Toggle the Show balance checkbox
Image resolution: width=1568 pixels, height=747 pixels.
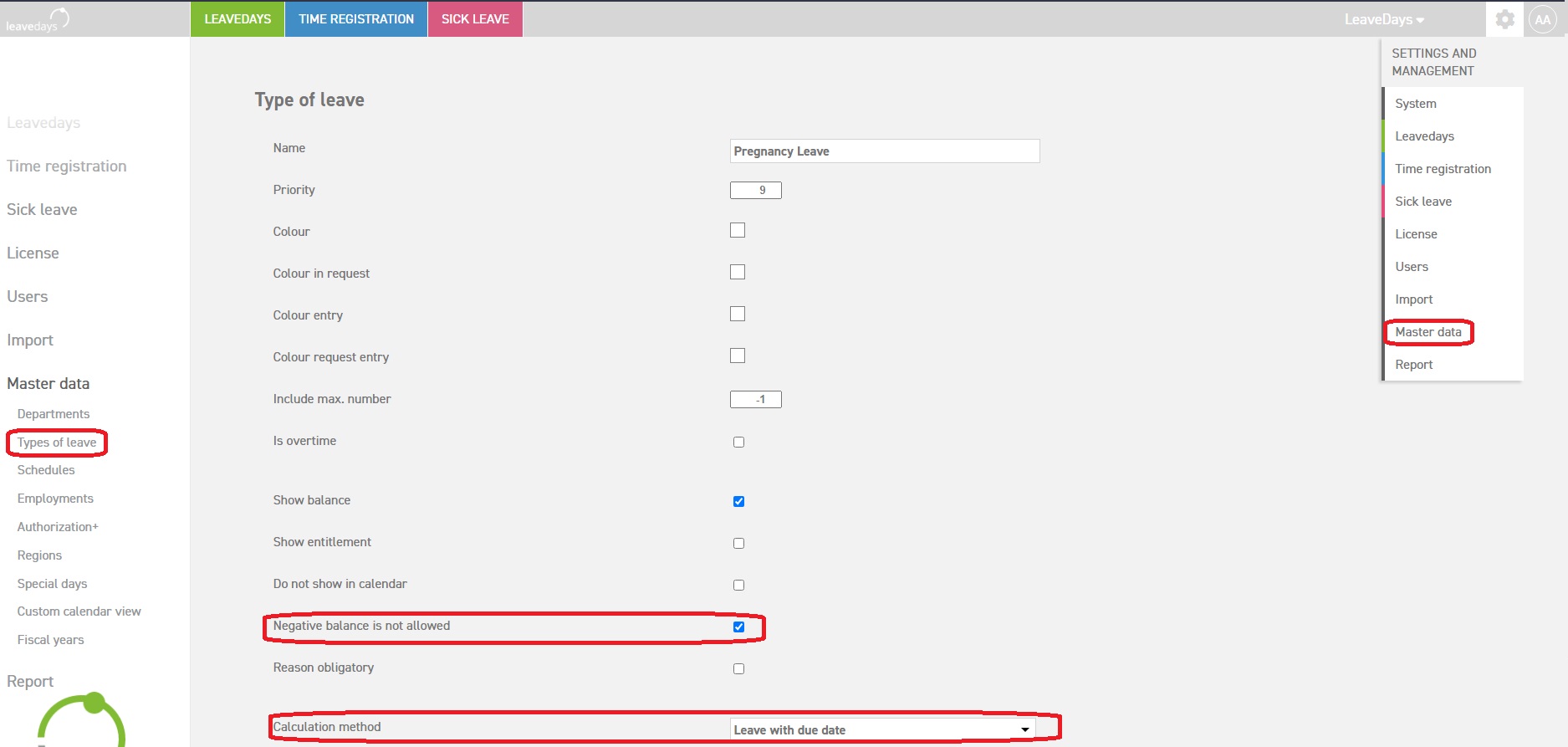click(738, 501)
